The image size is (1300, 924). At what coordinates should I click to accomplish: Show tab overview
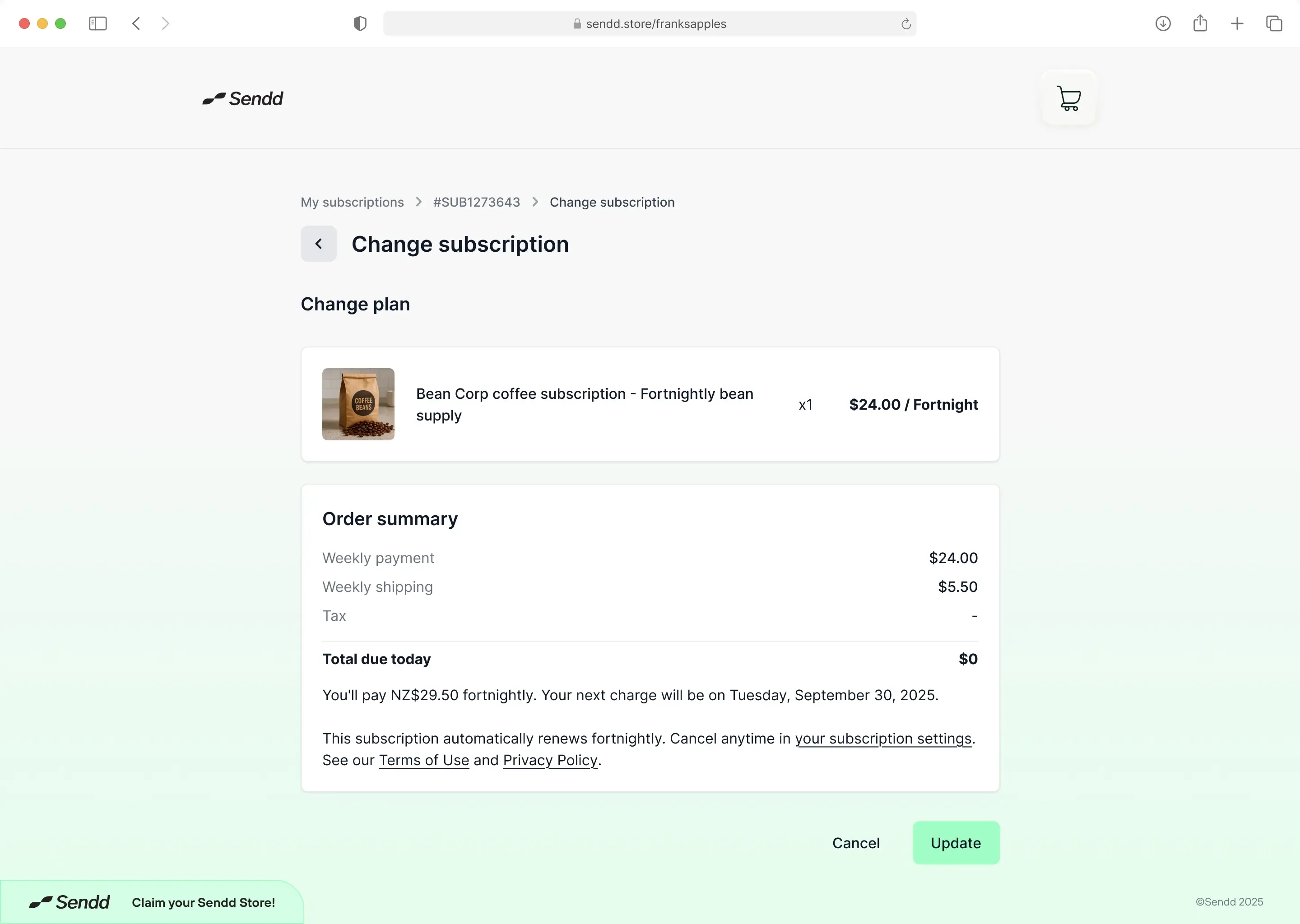1274,23
